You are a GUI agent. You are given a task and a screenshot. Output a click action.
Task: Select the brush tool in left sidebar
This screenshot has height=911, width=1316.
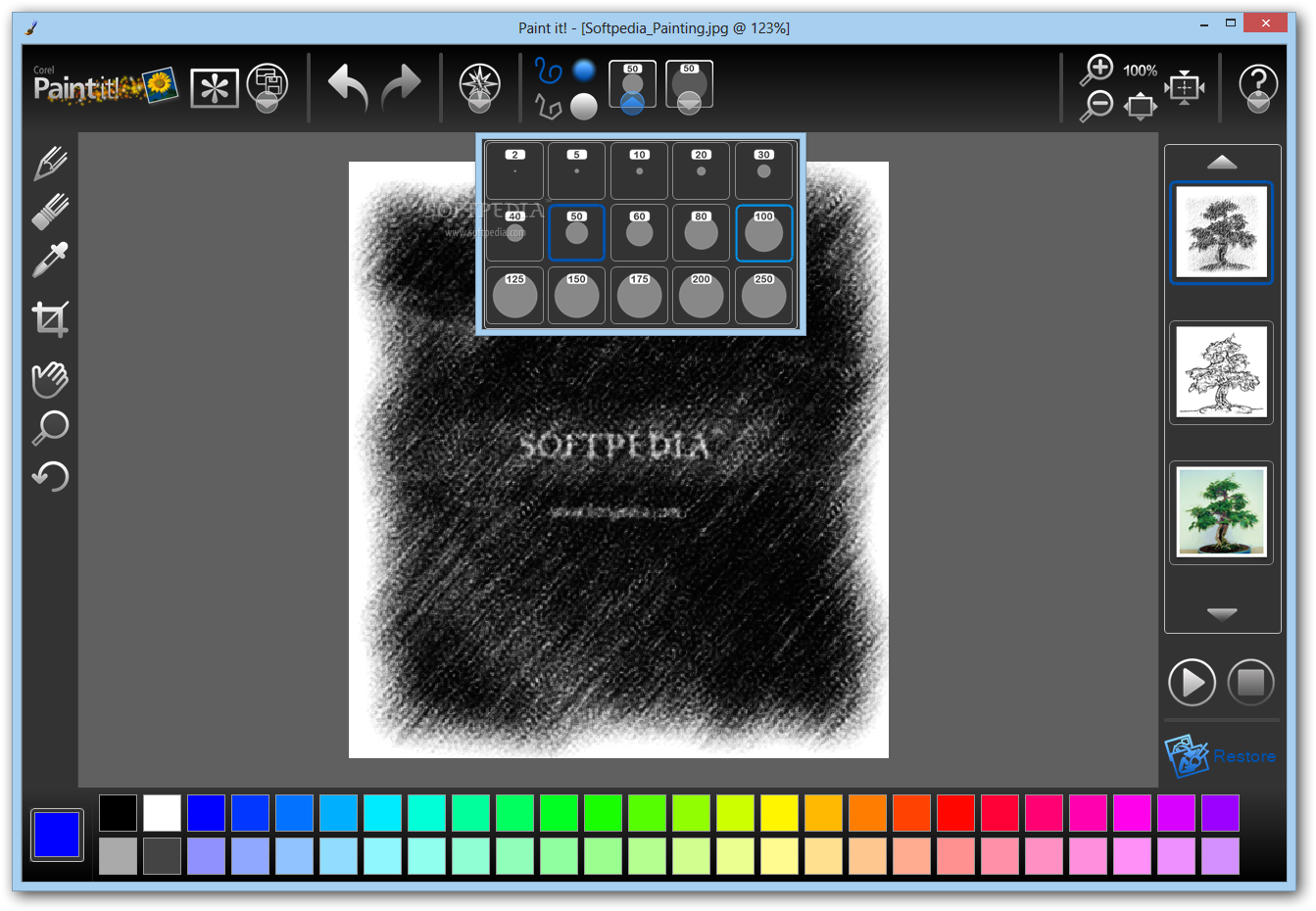tap(50, 211)
